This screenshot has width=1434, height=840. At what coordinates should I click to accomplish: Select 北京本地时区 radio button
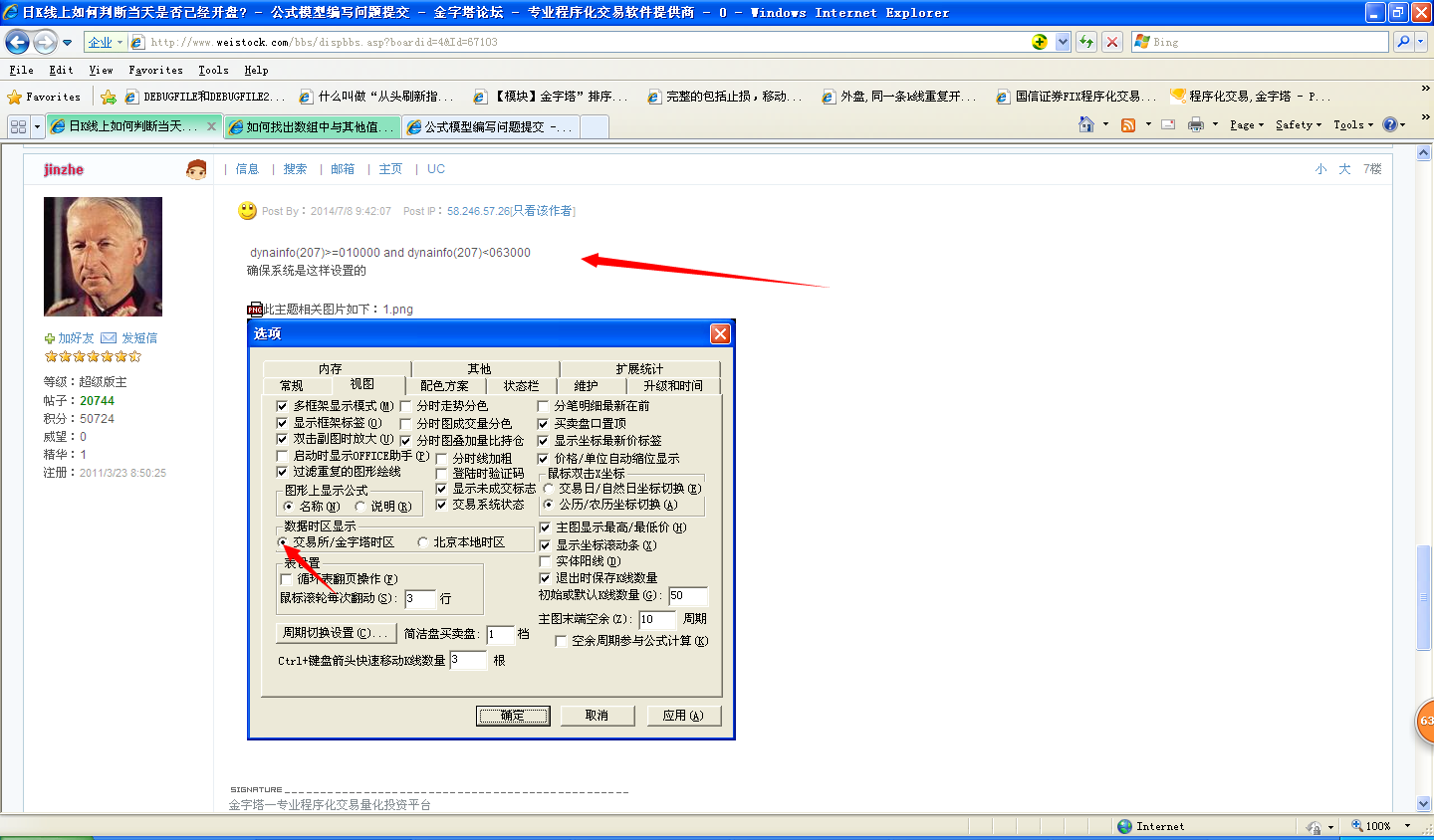click(x=422, y=542)
